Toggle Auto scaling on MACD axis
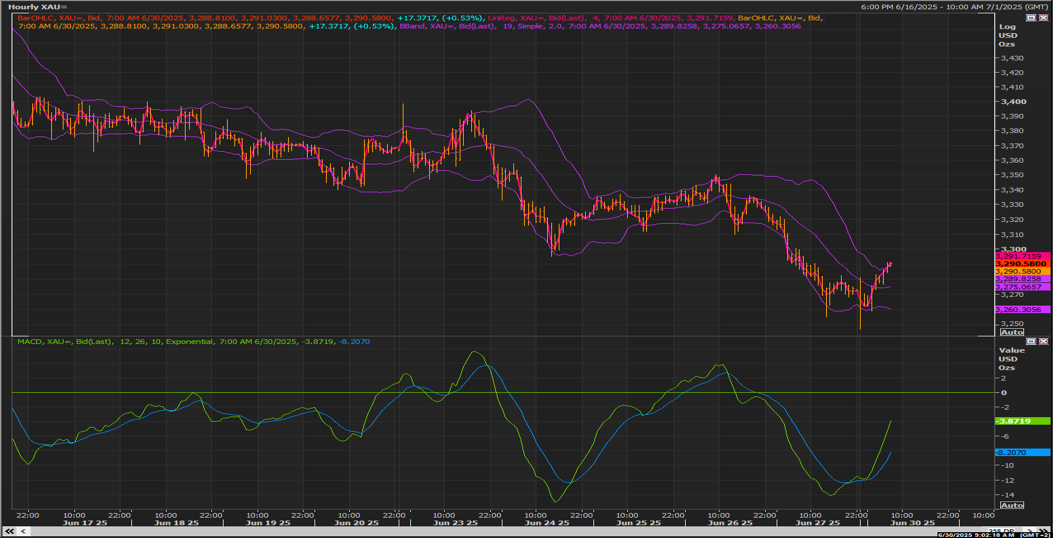Viewport: 1053px width, 538px height. point(1011,505)
